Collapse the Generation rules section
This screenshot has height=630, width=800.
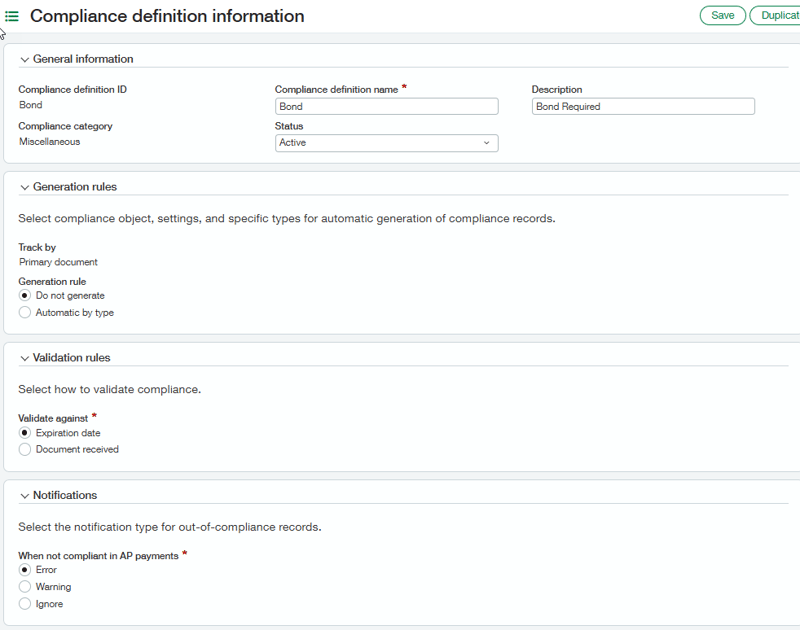[25, 187]
